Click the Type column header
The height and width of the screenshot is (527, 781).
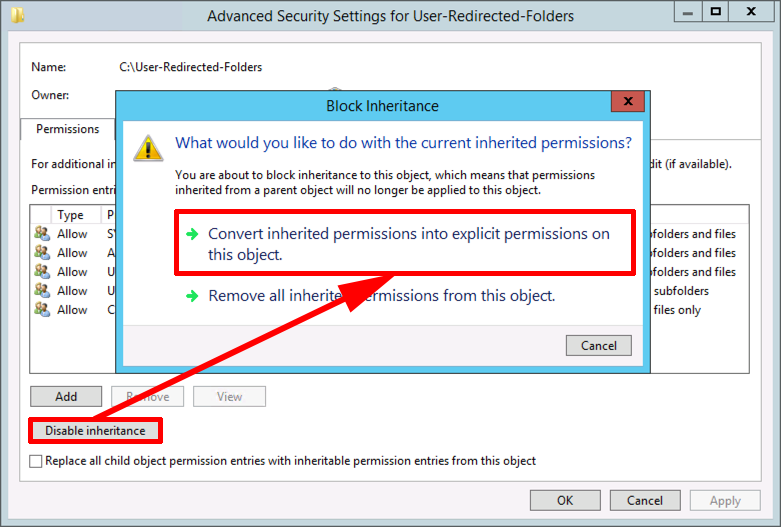click(70, 215)
